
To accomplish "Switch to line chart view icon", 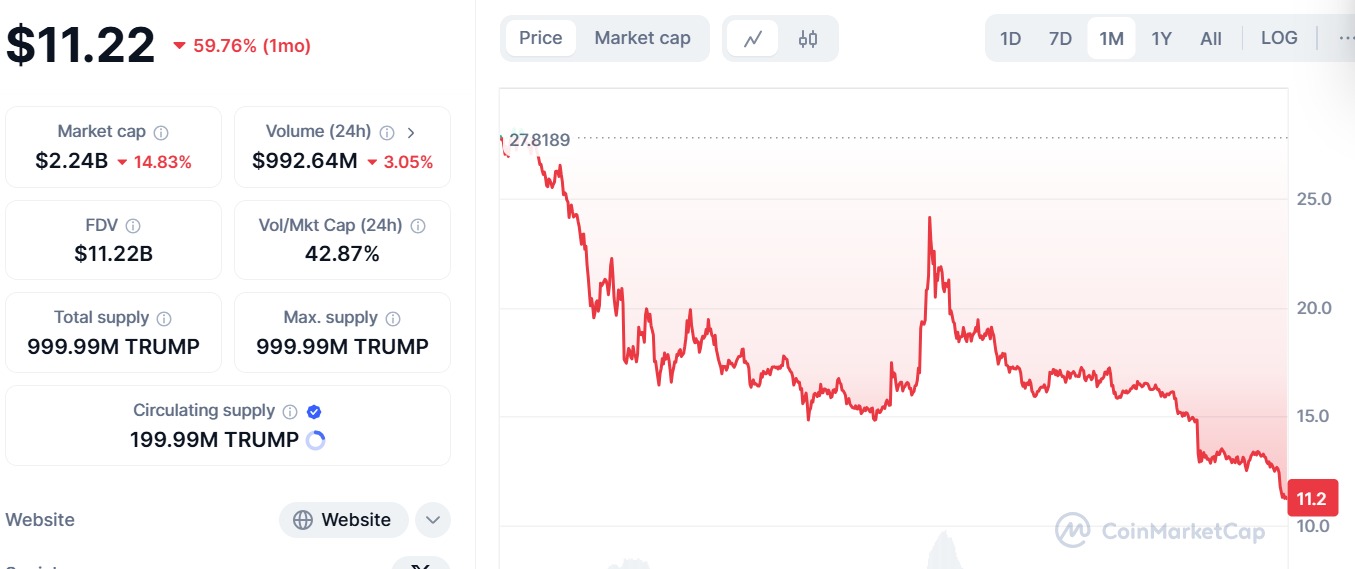I will 752,39.
